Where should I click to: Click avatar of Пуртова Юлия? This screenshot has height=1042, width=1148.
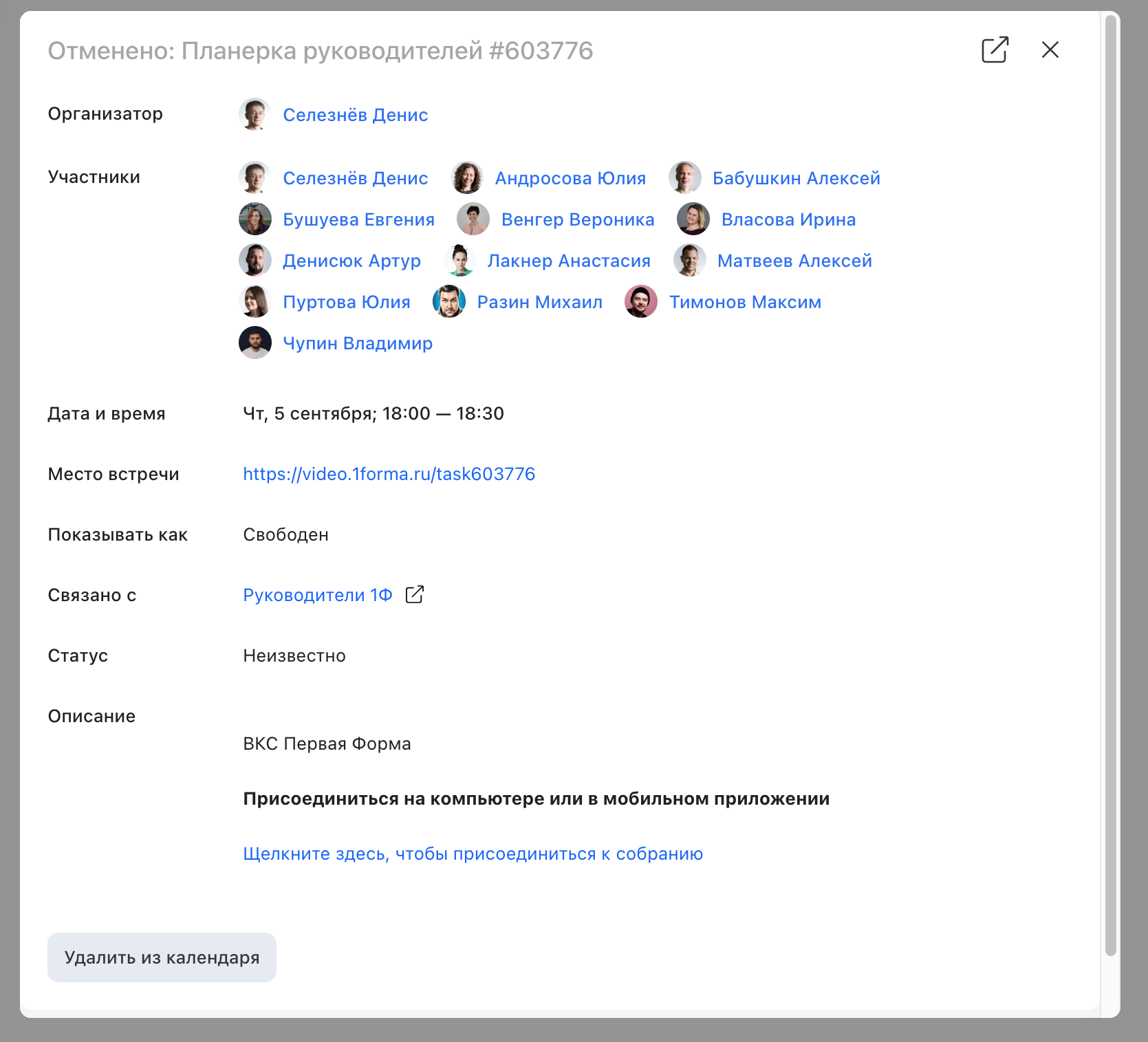(255, 301)
